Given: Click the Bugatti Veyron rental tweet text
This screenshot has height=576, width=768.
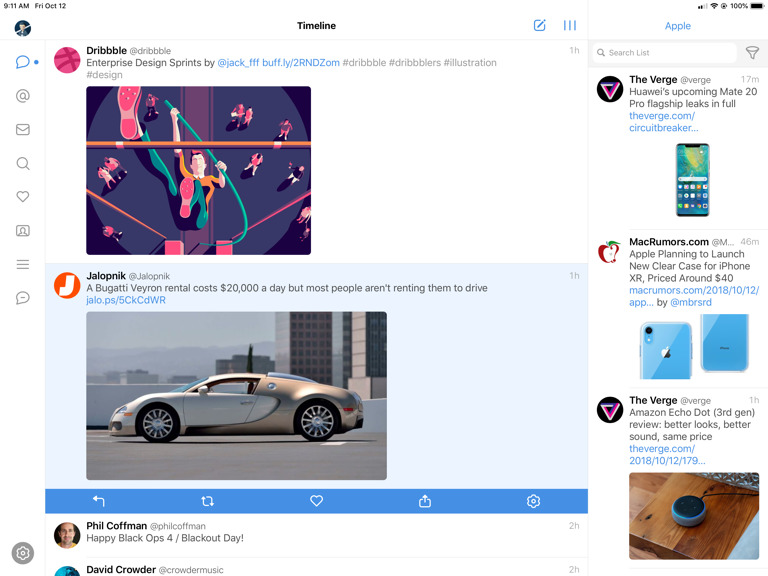Looking at the screenshot, I should click(x=287, y=288).
